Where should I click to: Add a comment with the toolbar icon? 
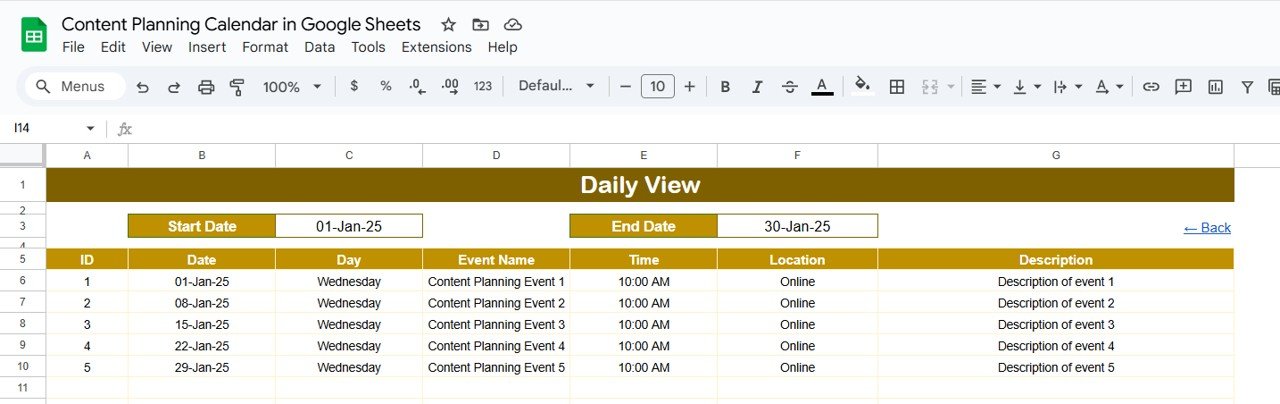(1183, 87)
